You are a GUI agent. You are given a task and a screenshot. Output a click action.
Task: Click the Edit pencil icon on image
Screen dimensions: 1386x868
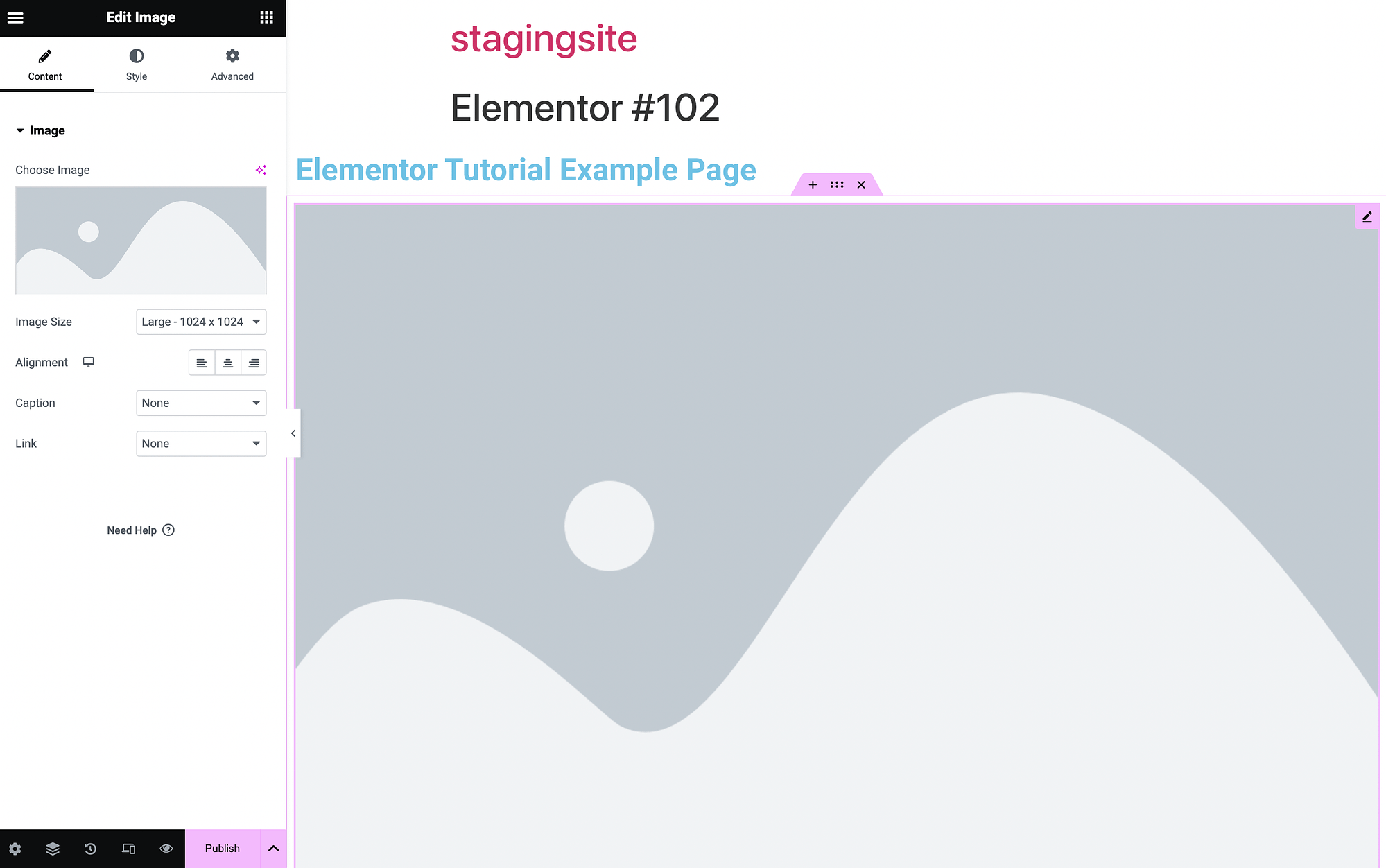1367,216
